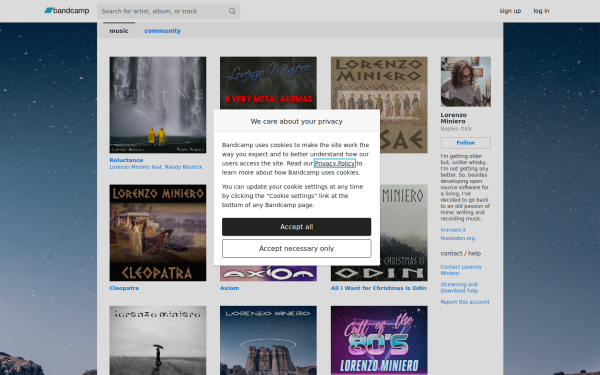Open the sign up link
Viewport: 600px width, 375px height.
click(x=510, y=11)
